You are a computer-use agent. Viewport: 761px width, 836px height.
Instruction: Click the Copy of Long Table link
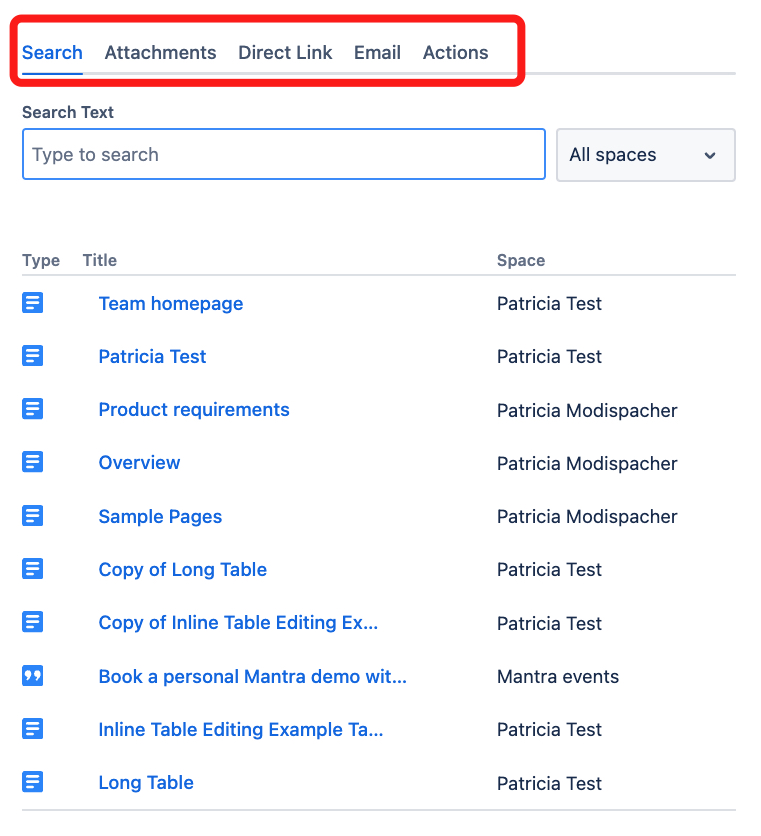182,569
